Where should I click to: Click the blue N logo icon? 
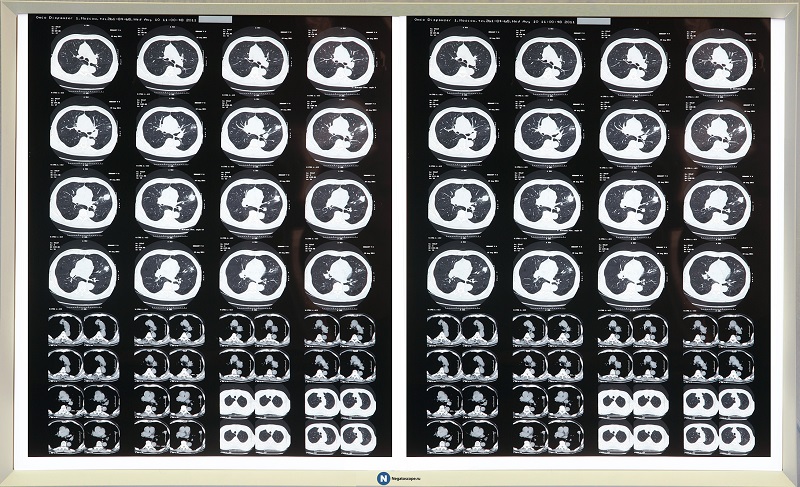tap(381, 478)
